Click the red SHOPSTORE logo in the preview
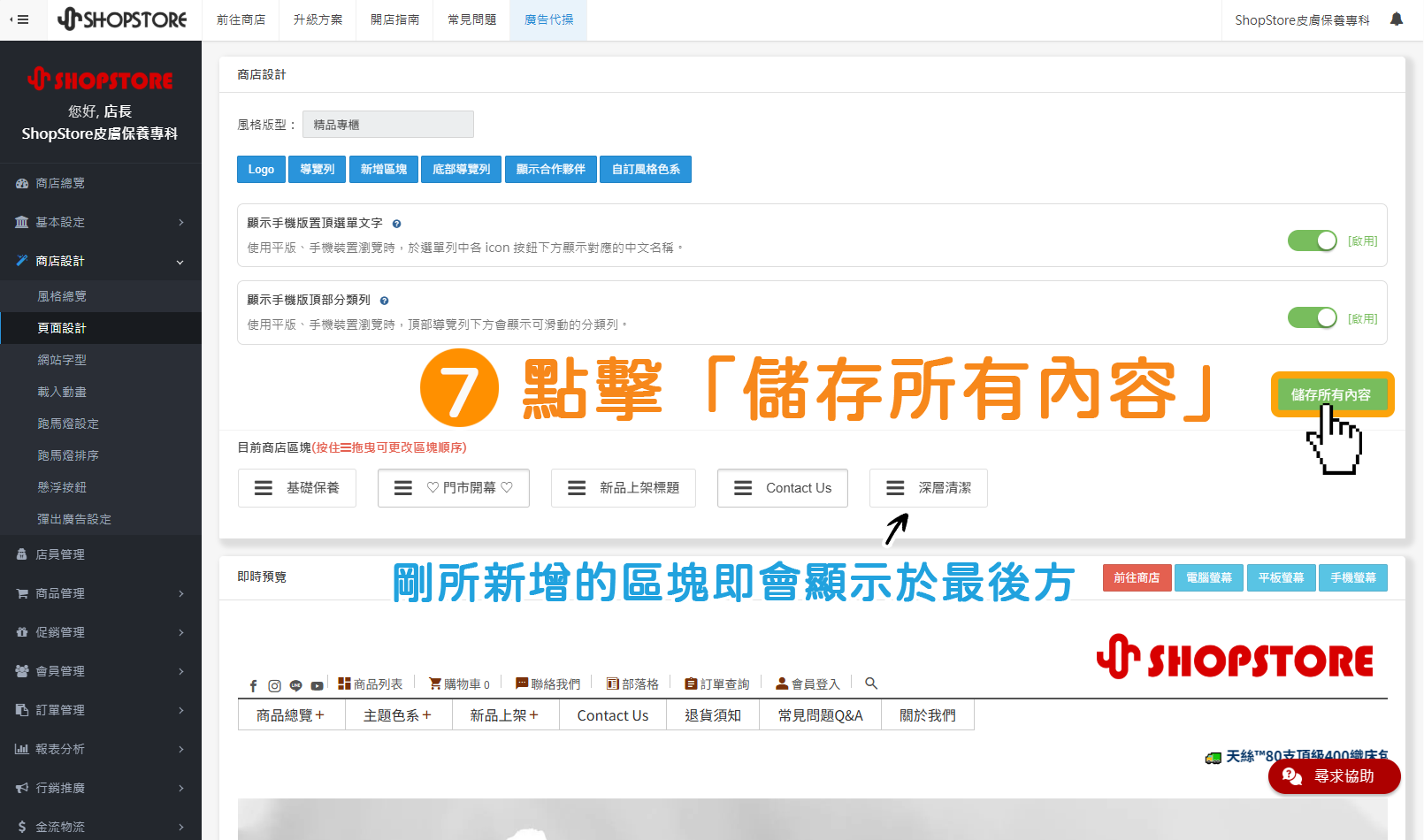 (1235, 658)
